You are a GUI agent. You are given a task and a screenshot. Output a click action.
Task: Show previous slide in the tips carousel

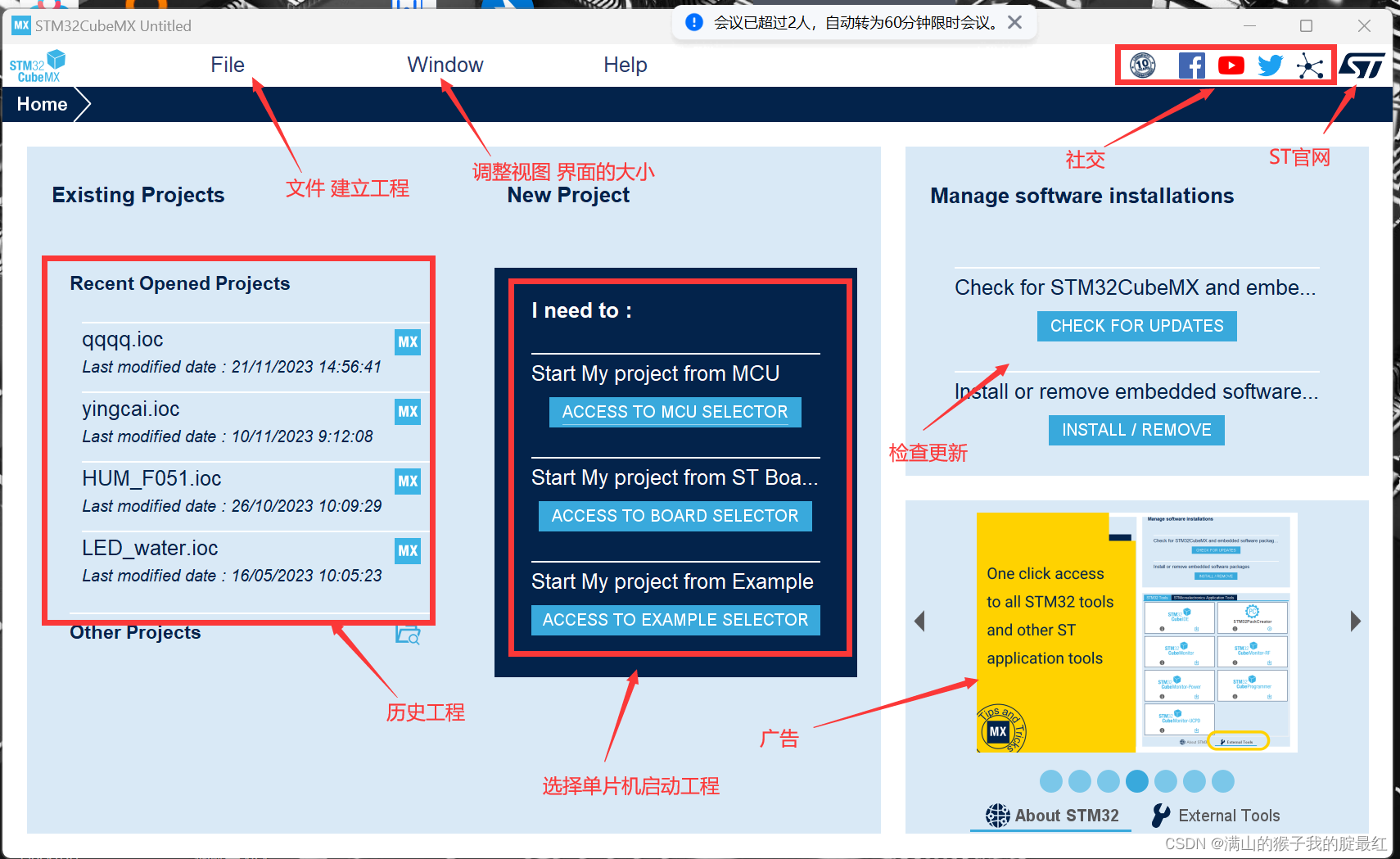pyautogui.click(x=919, y=622)
